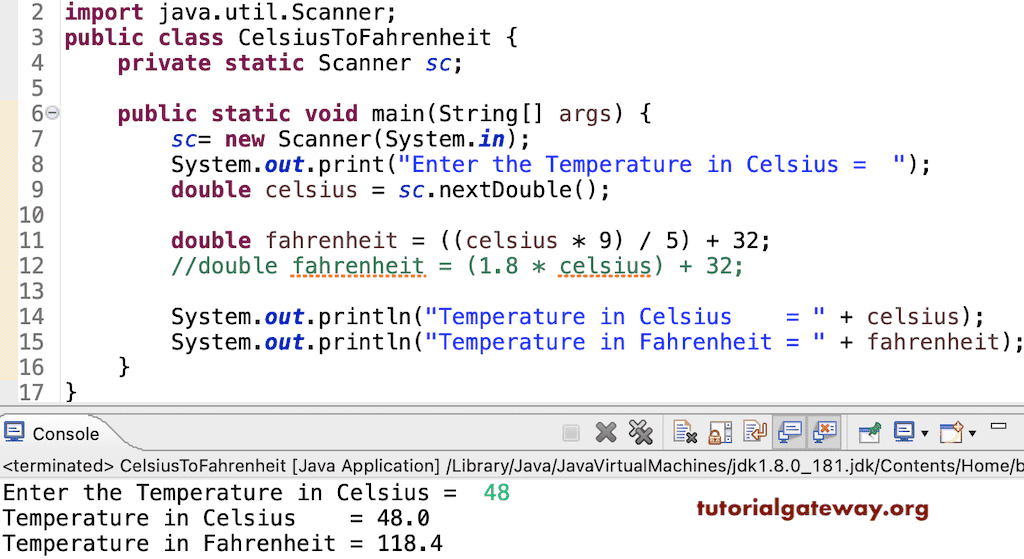The height and width of the screenshot is (559, 1024).
Task: Select the Console tab
Action: (x=52, y=434)
